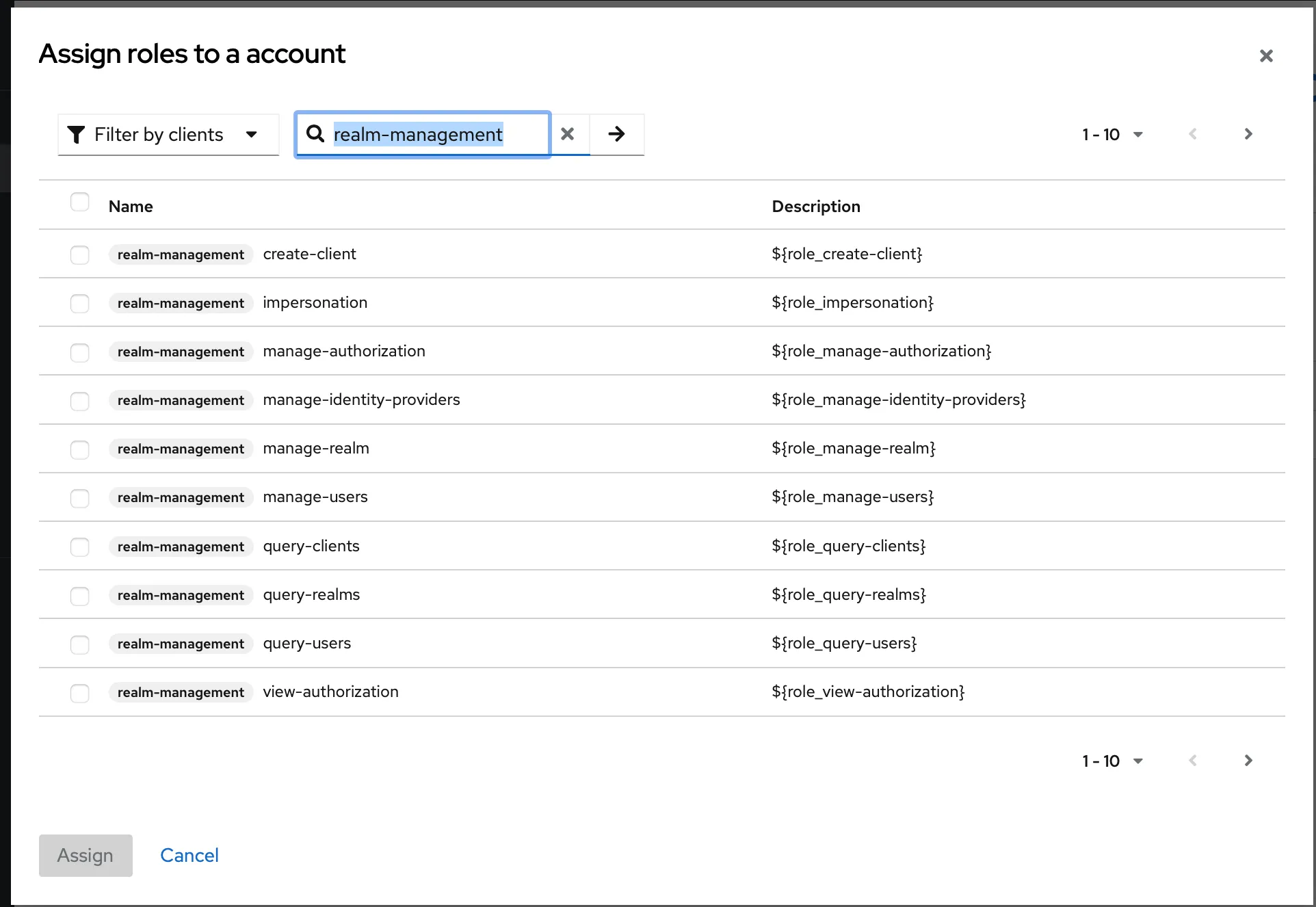Click the Description column header
Screen dimensions: 1316x907
816,207
